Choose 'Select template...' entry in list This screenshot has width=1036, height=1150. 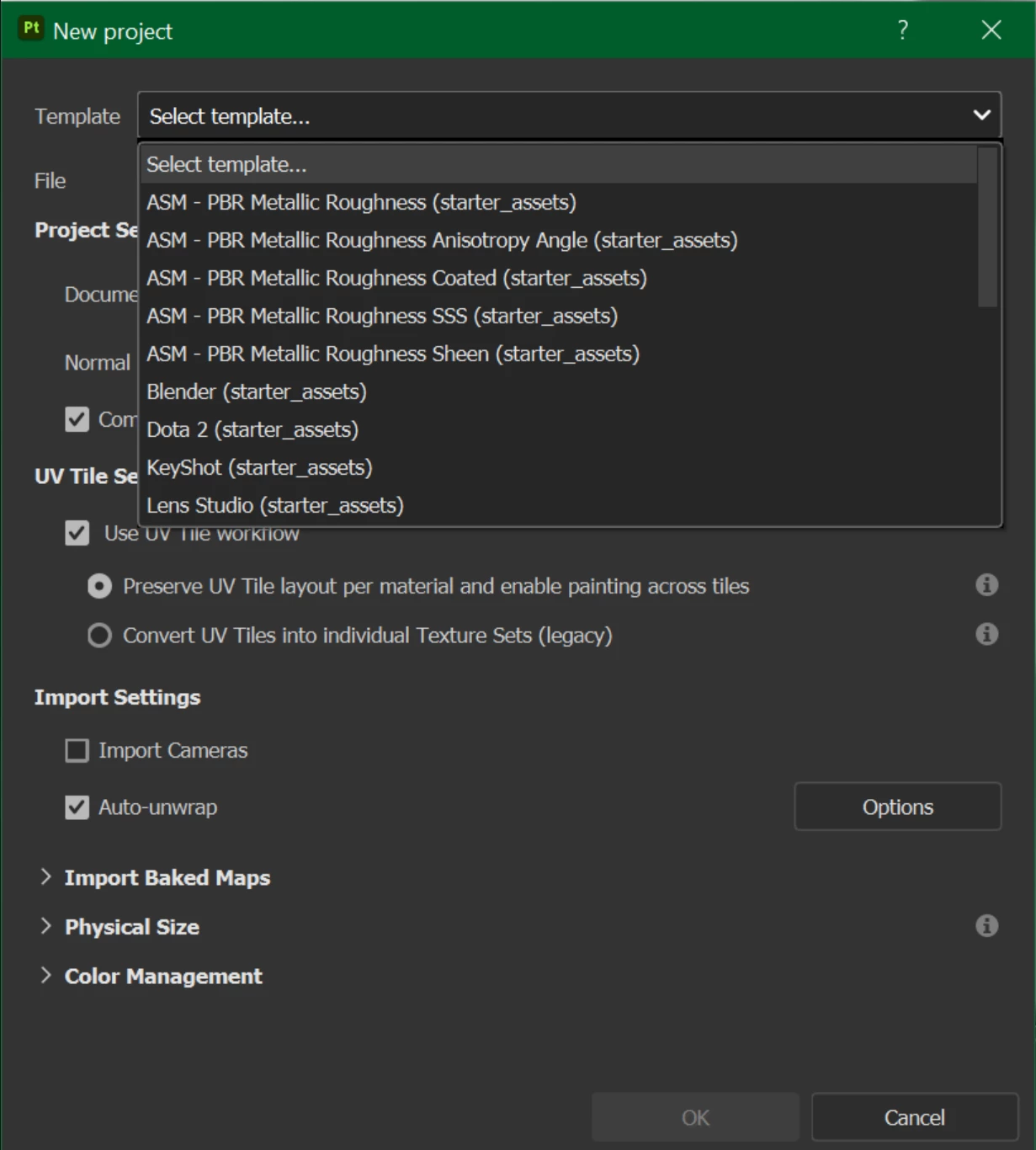(558, 164)
